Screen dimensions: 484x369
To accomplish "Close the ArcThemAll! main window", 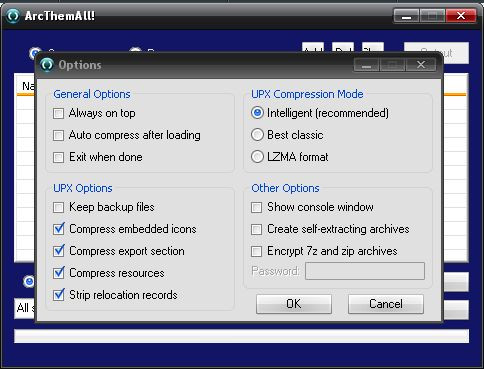I will tap(461, 16).
